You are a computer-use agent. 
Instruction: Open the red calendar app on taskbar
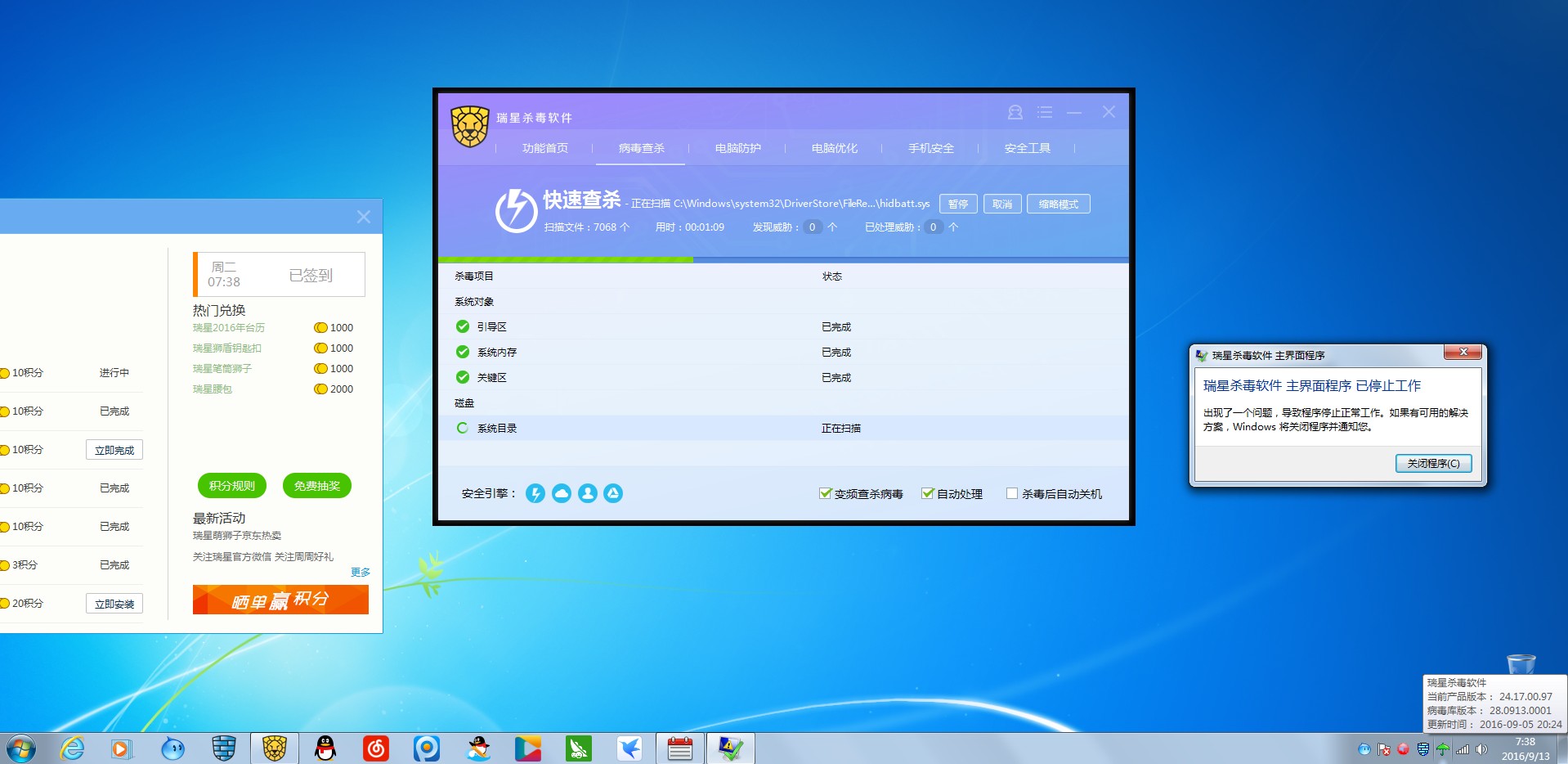(680, 748)
